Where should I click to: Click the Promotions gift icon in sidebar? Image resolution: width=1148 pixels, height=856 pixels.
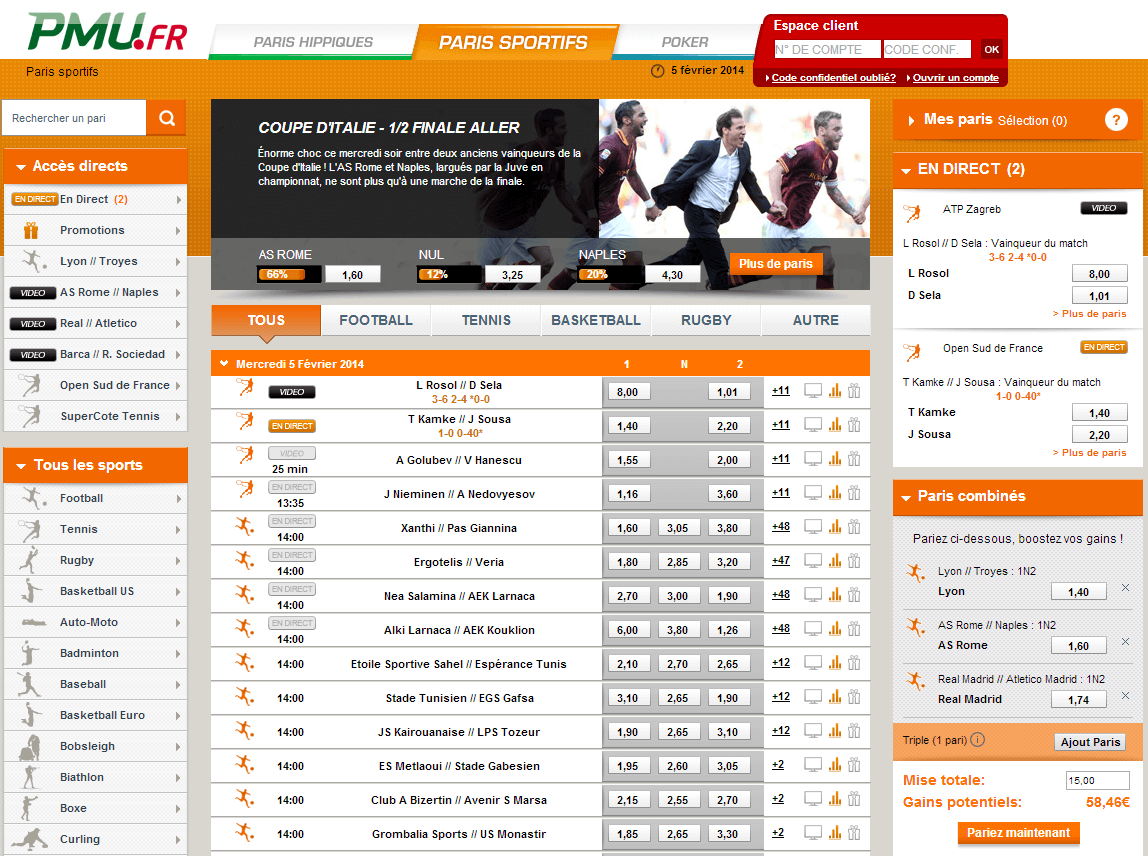click(x=31, y=231)
